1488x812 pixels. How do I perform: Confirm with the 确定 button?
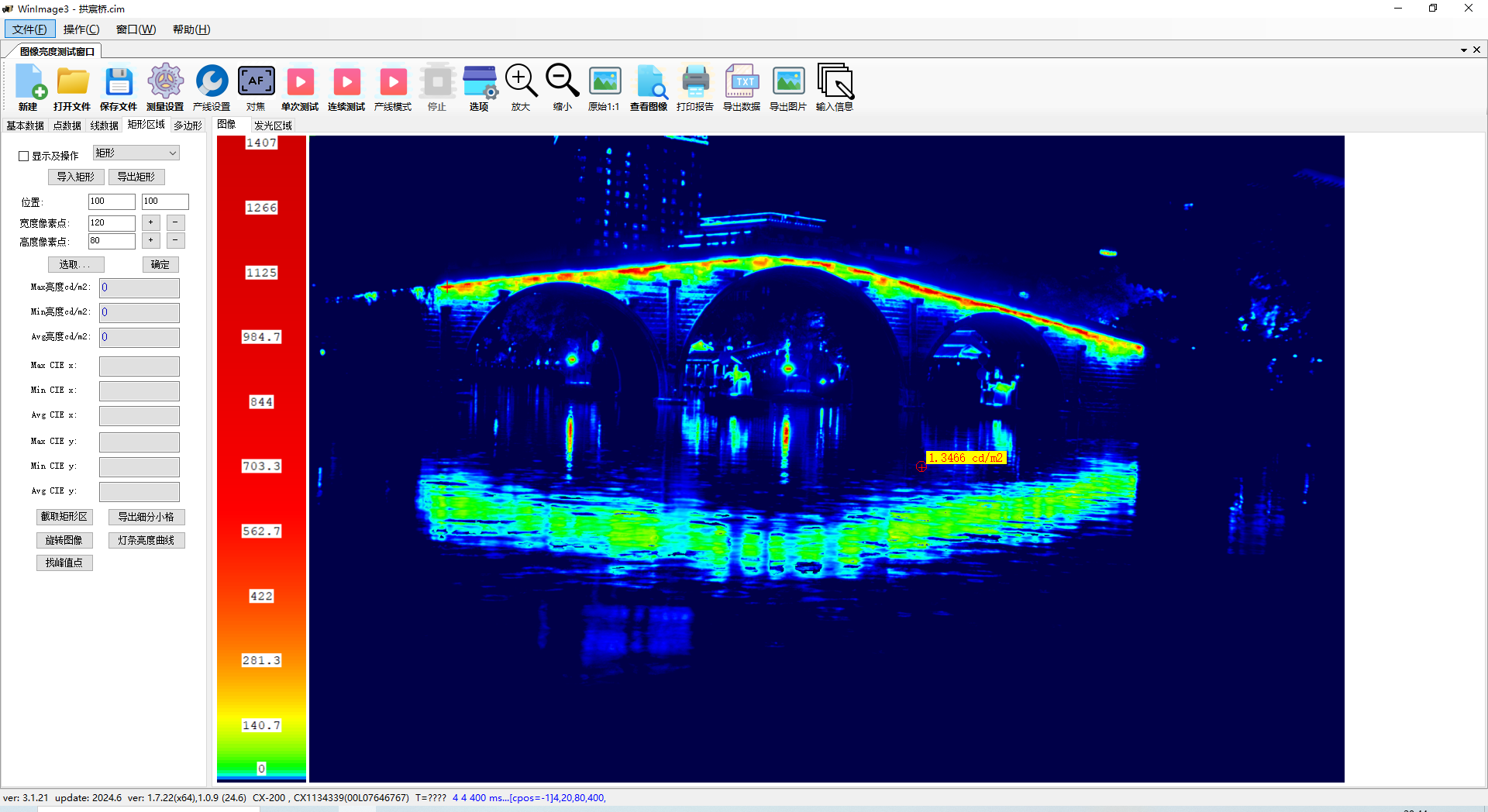coord(160,264)
